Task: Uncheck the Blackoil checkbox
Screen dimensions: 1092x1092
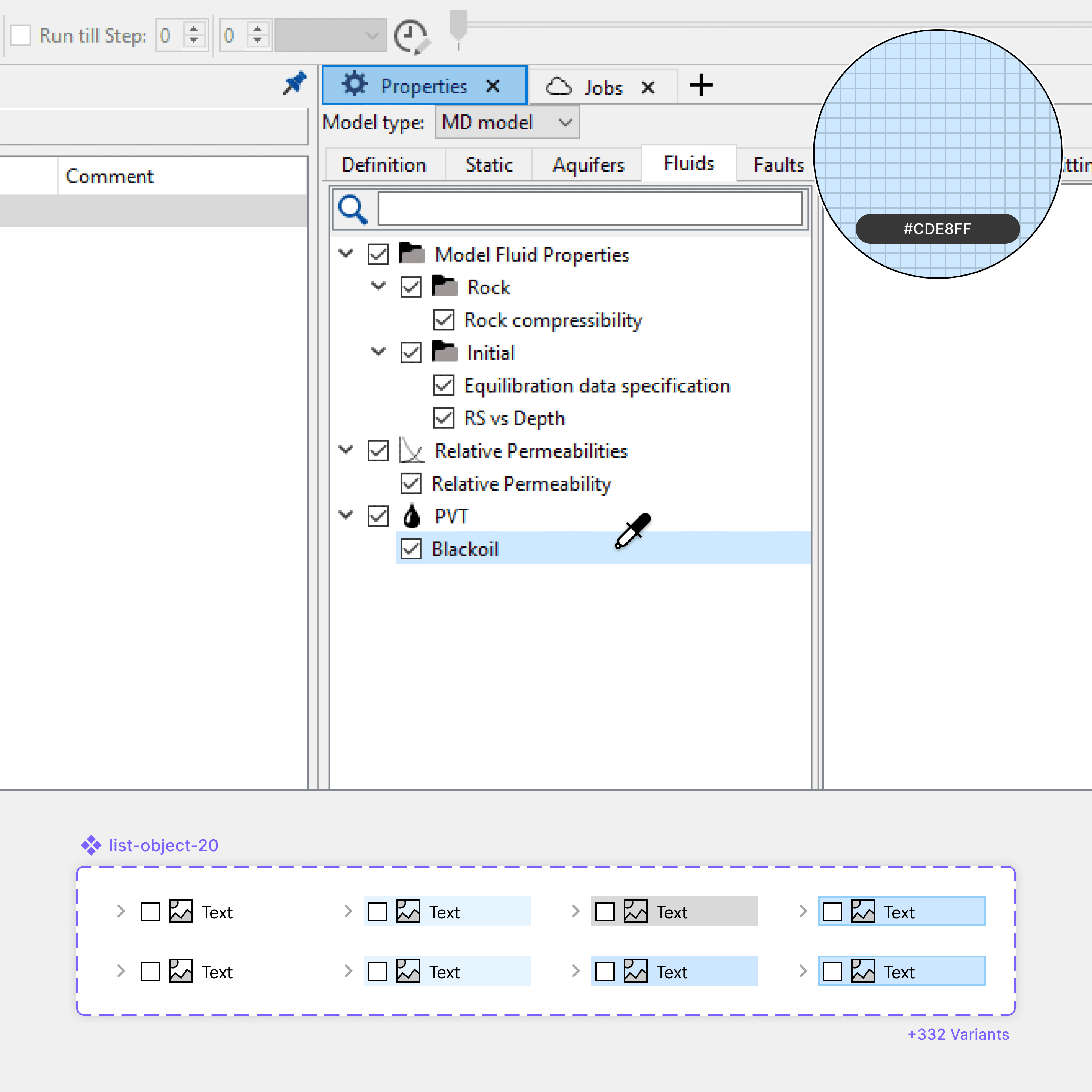Action: (411, 549)
